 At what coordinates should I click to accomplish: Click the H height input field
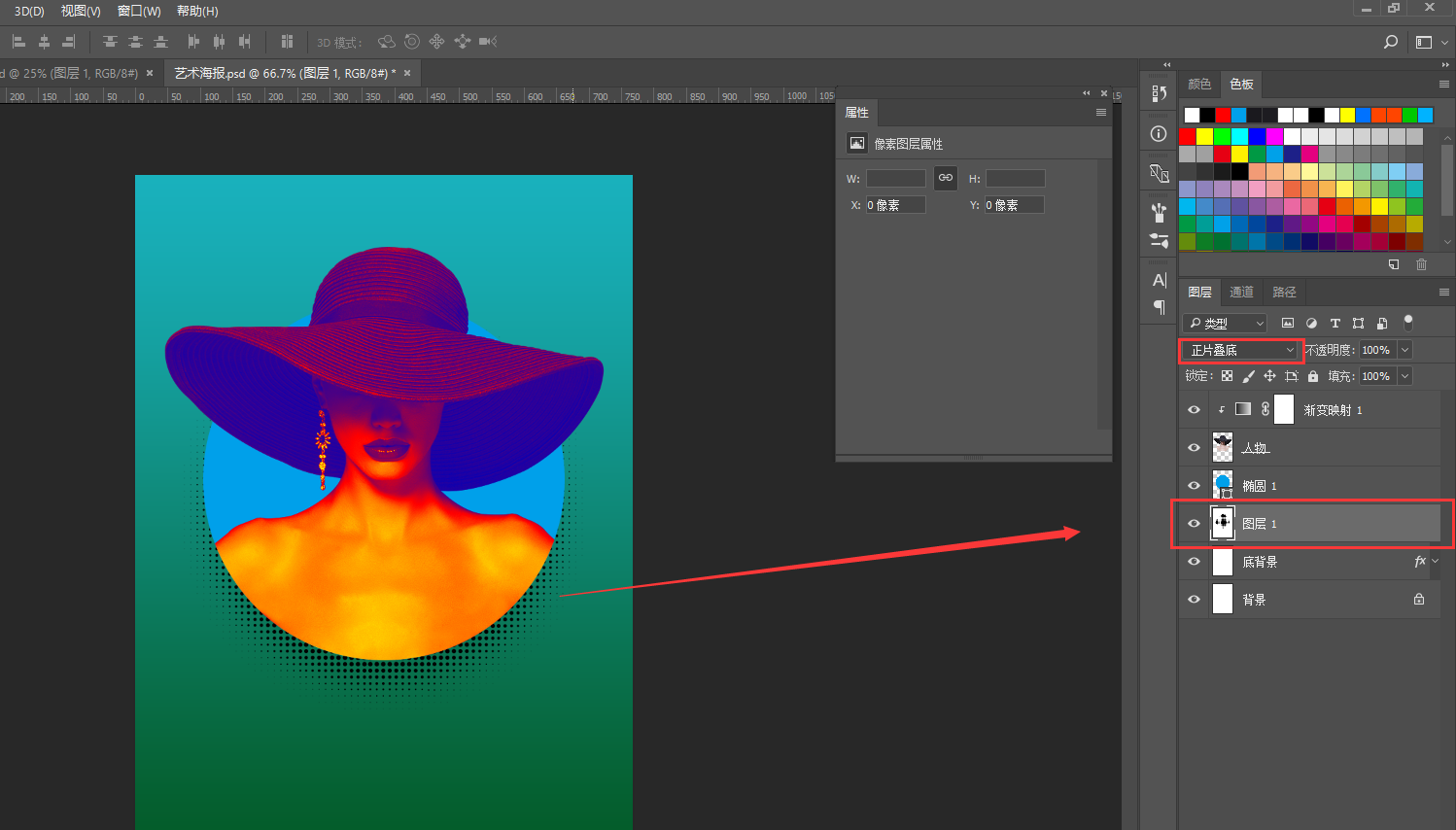coord(1016,179)
